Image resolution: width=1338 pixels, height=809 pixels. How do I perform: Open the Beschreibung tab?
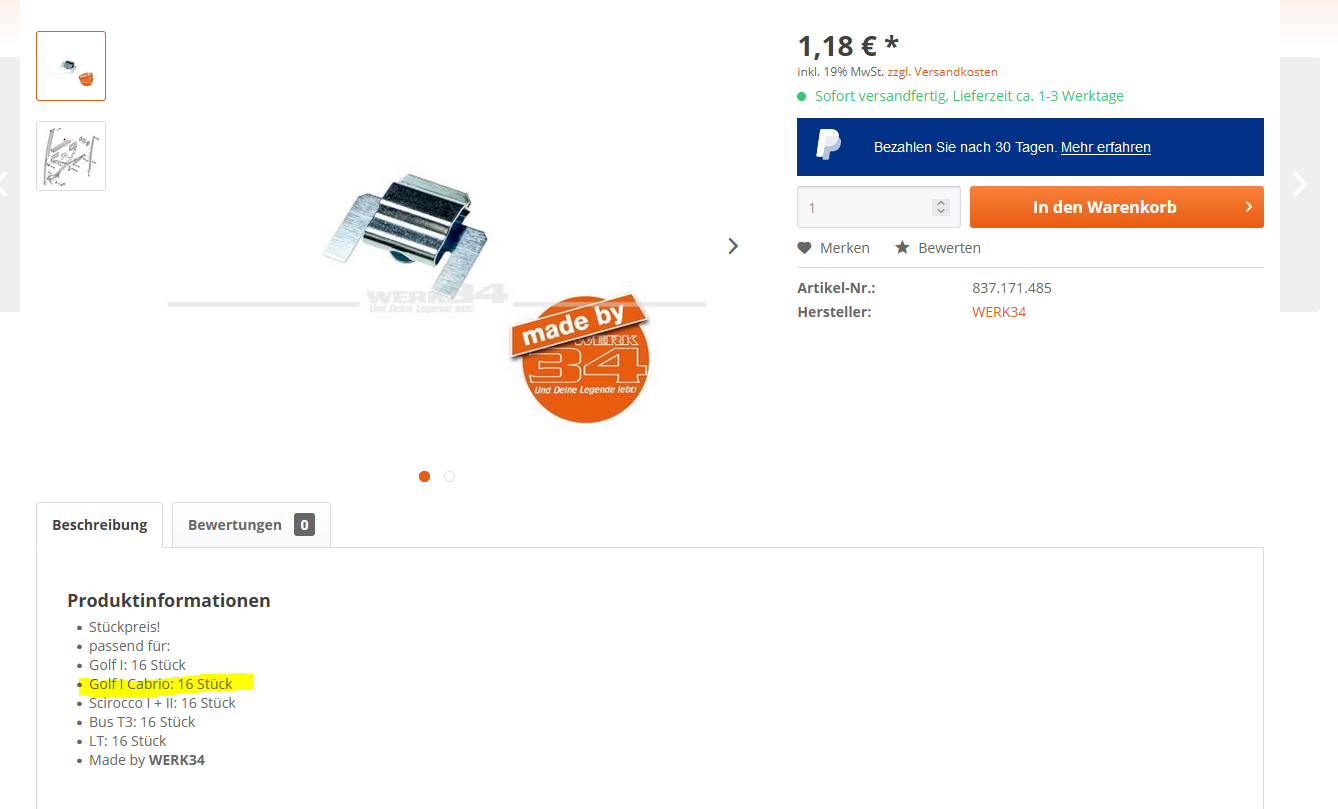click(99, 525)
